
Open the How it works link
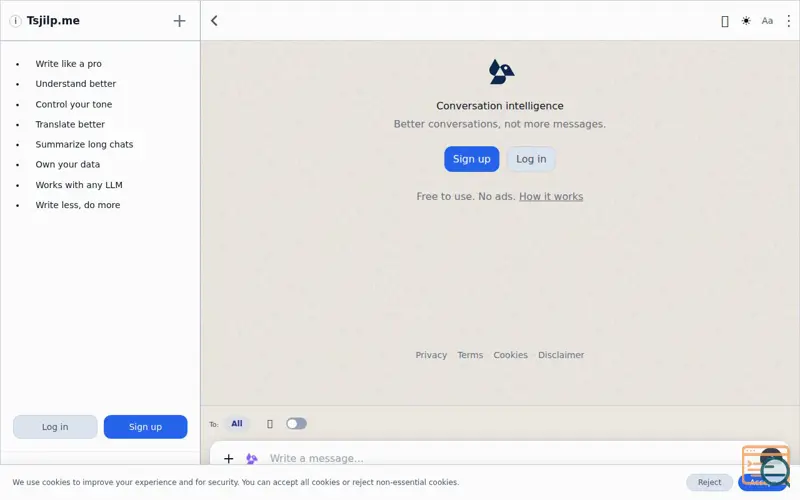pos(551,196)
